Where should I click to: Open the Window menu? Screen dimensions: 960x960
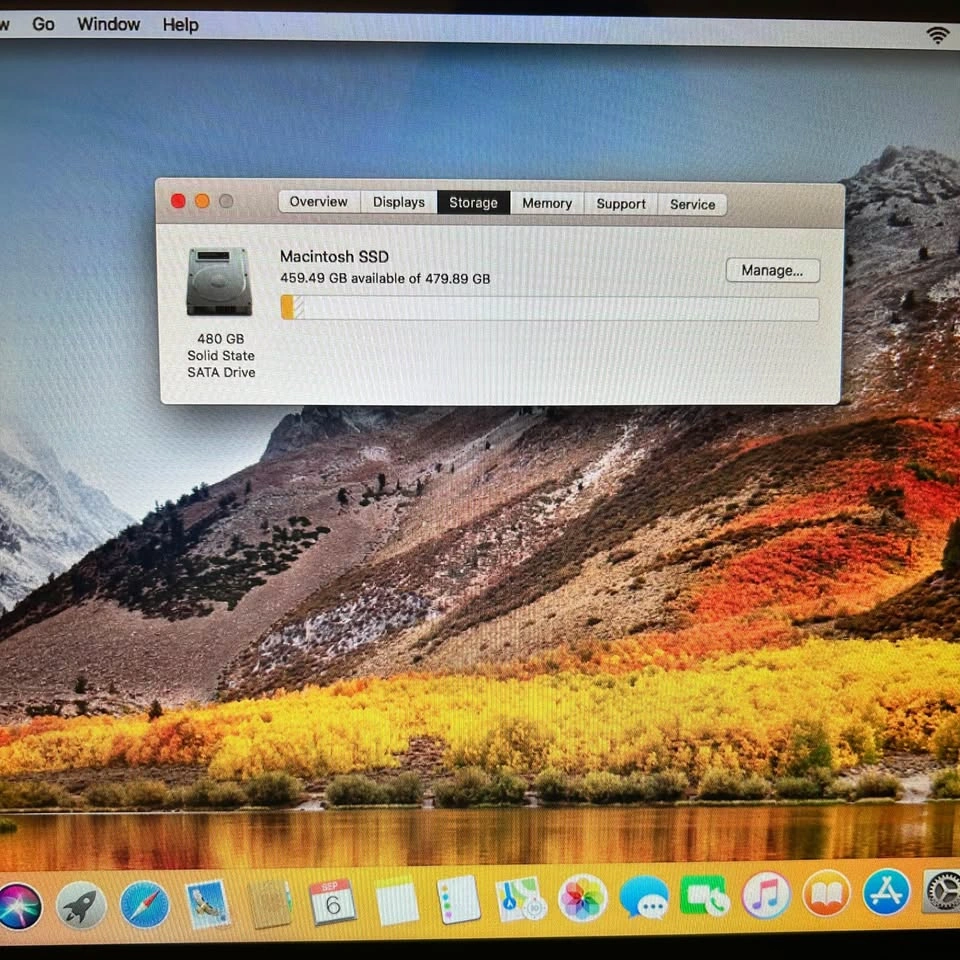click(x=108, y=24)
